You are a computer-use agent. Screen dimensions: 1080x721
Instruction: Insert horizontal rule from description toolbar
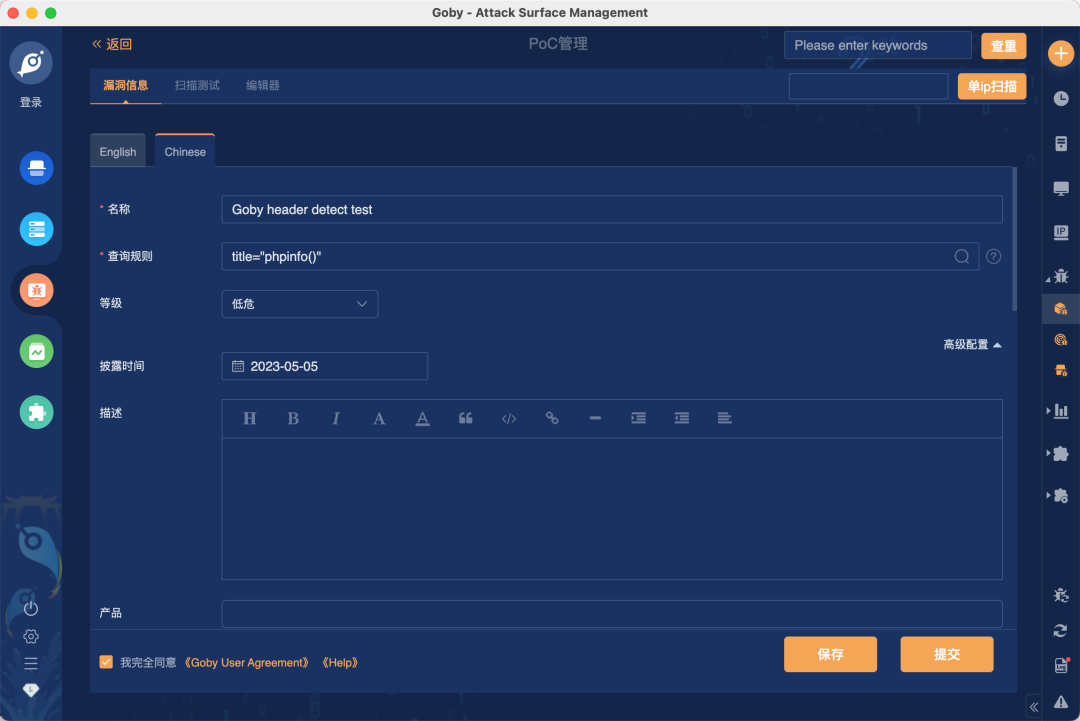click(595, 418)
